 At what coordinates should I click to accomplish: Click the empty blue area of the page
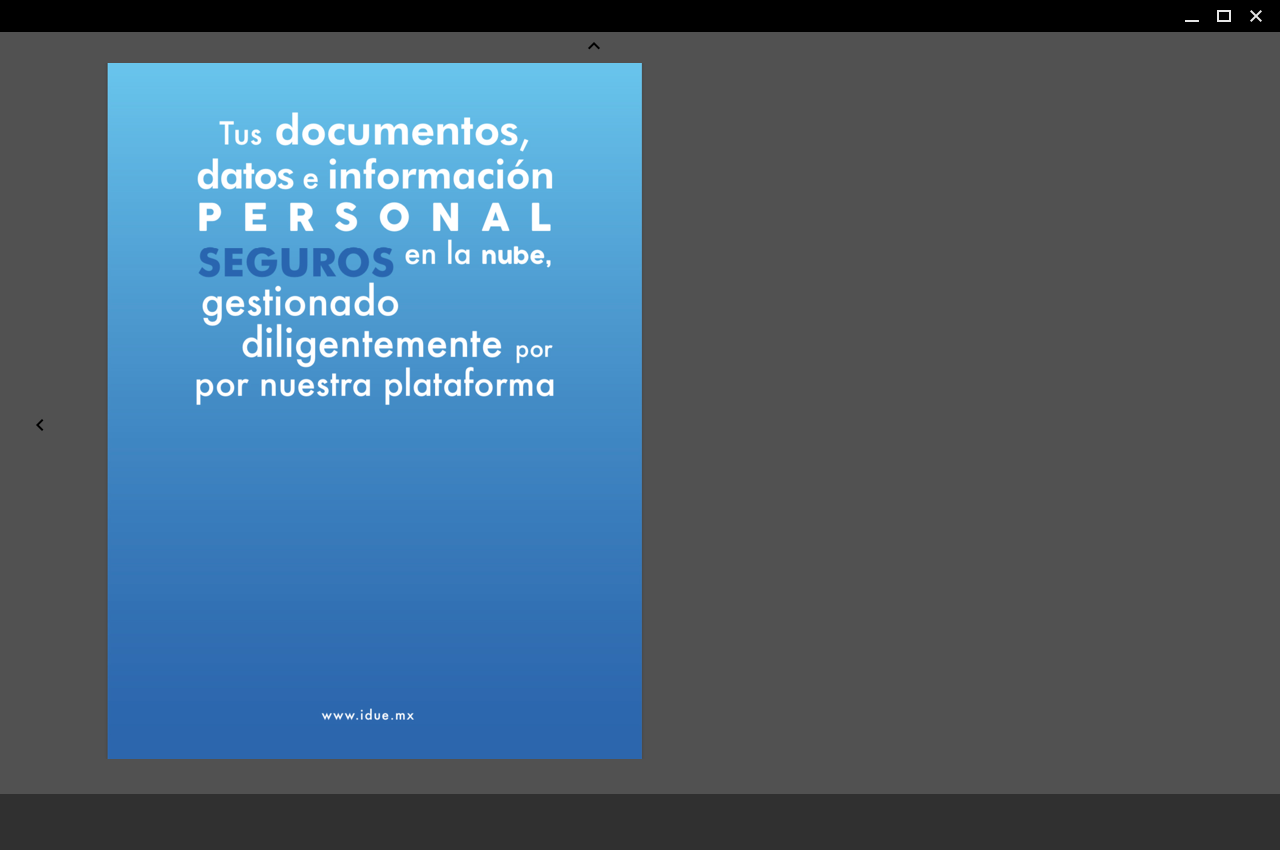[375, 560]
